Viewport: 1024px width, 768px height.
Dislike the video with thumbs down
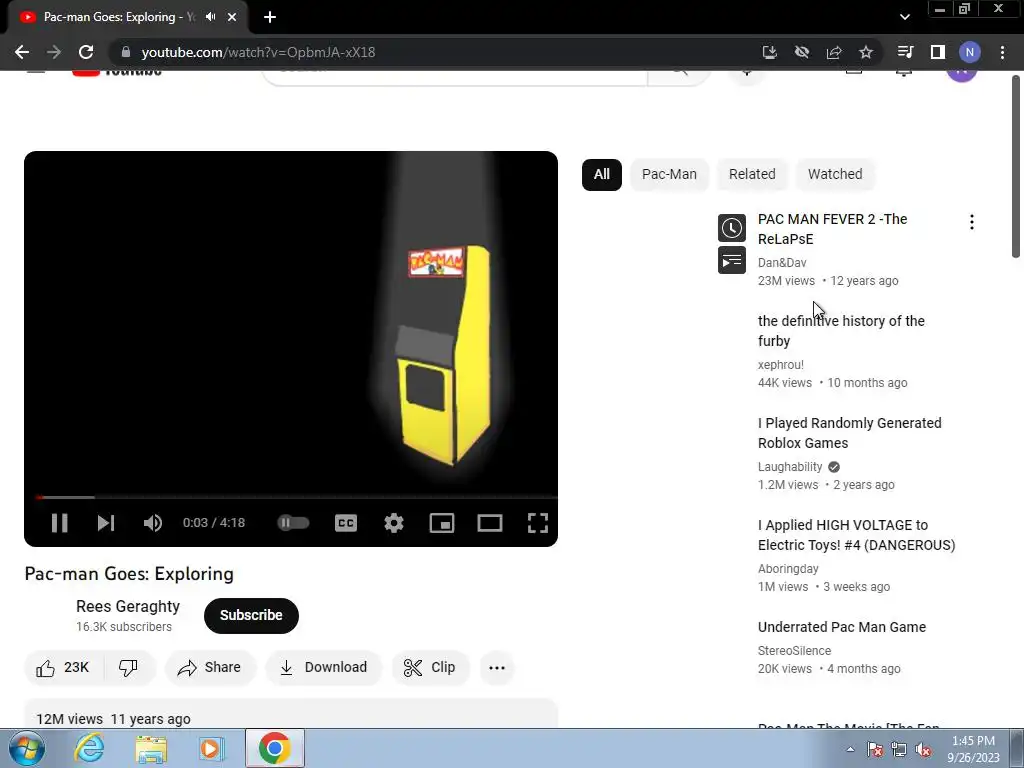pos(129,667)
